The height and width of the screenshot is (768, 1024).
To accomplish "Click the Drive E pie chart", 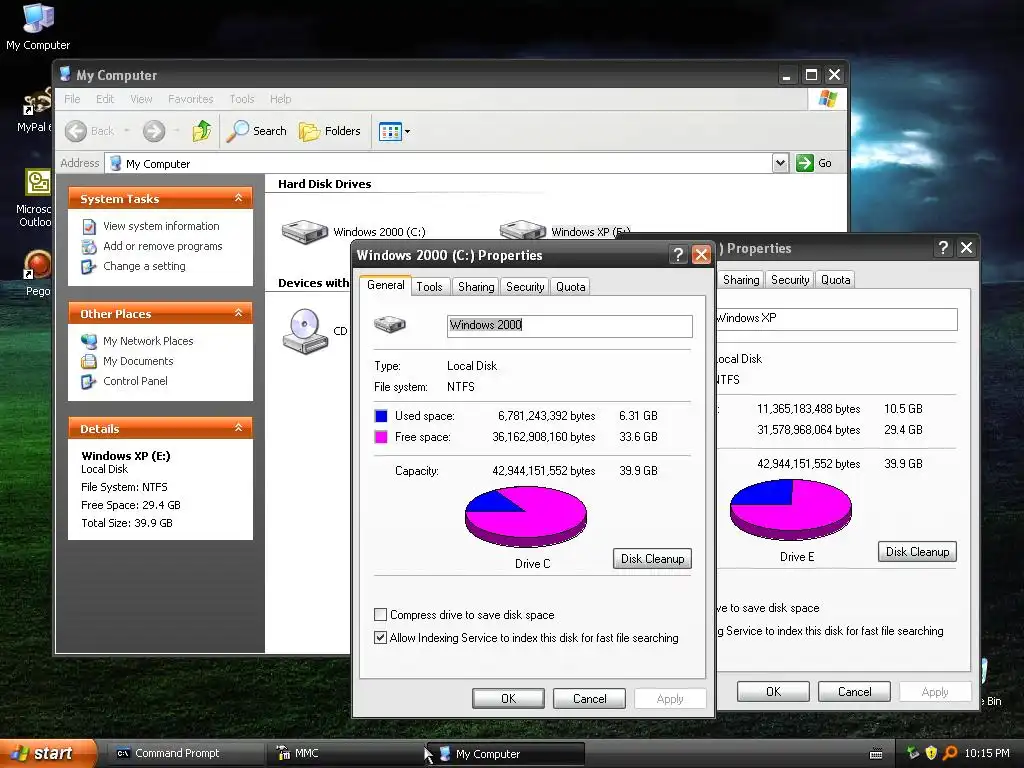I will click(x=791, y=510).
